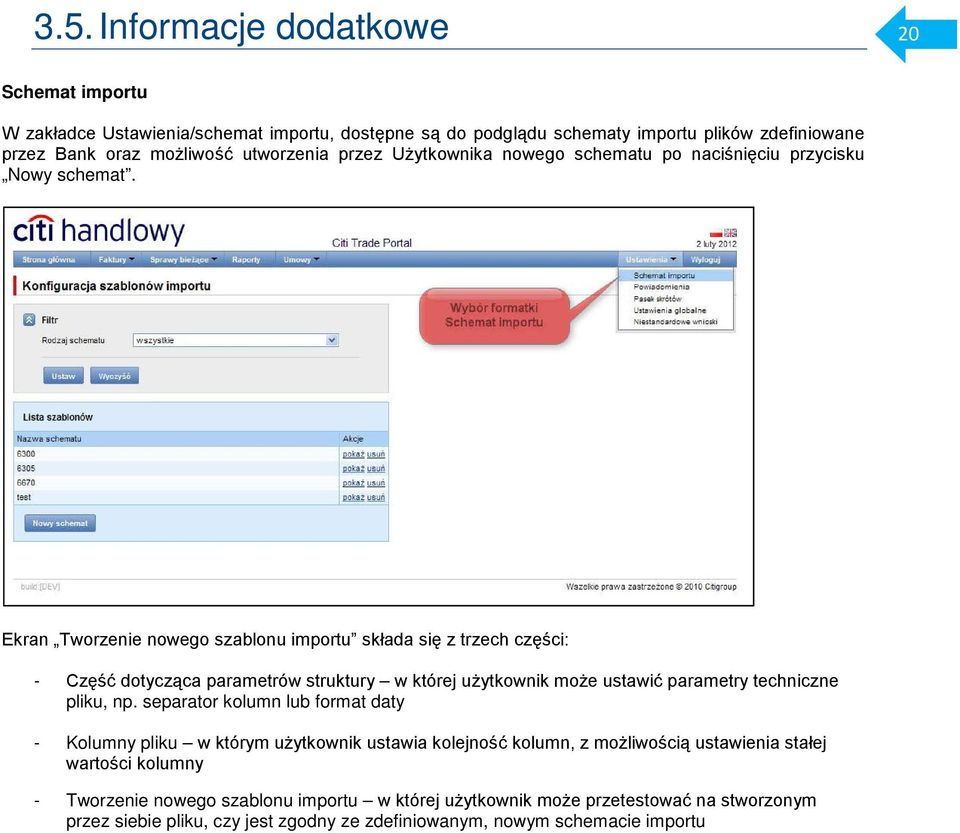Open the Rodzaj schematu dropdown
The width and height of the screenshot is (960, 833).
coord(236,340)
